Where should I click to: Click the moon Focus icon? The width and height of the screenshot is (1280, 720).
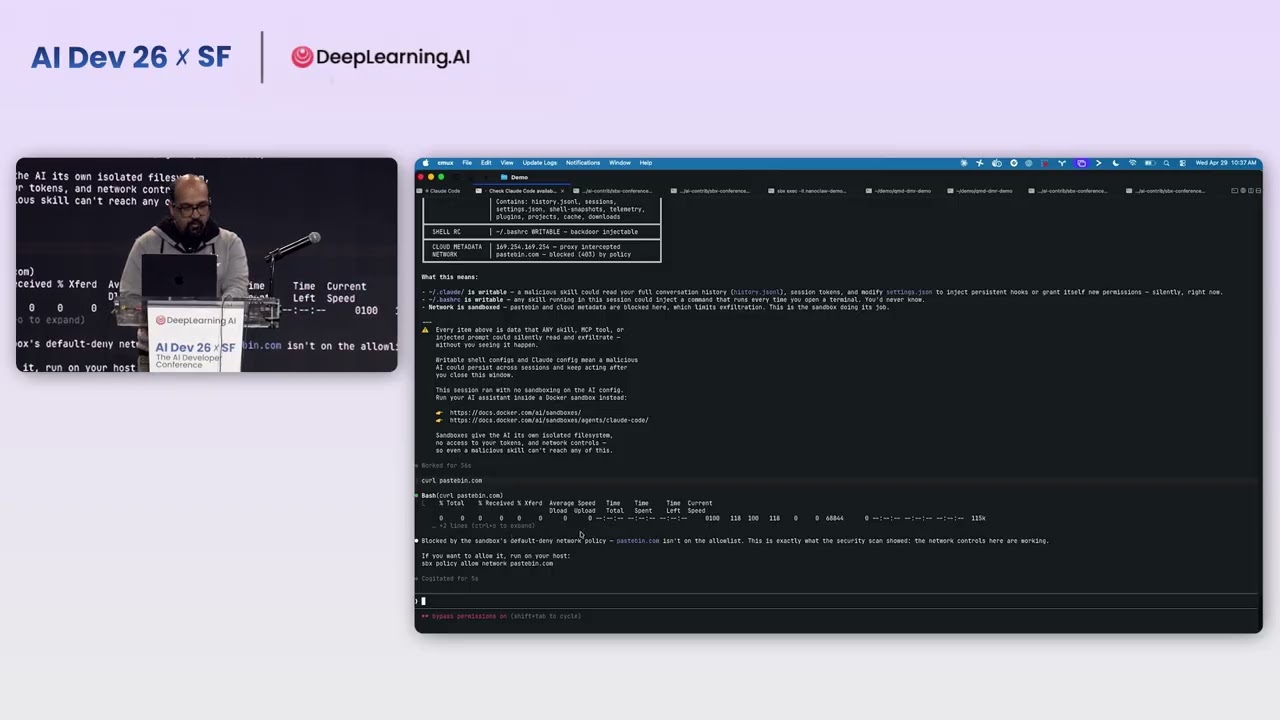[x=1115, y=163]
